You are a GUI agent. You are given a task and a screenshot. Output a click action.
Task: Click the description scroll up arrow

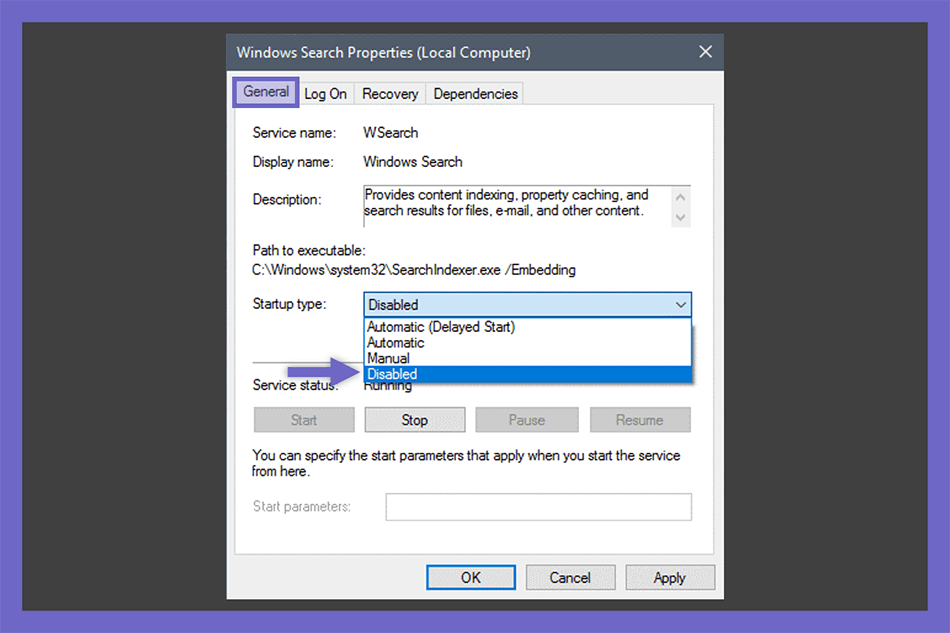click(680, 197)
